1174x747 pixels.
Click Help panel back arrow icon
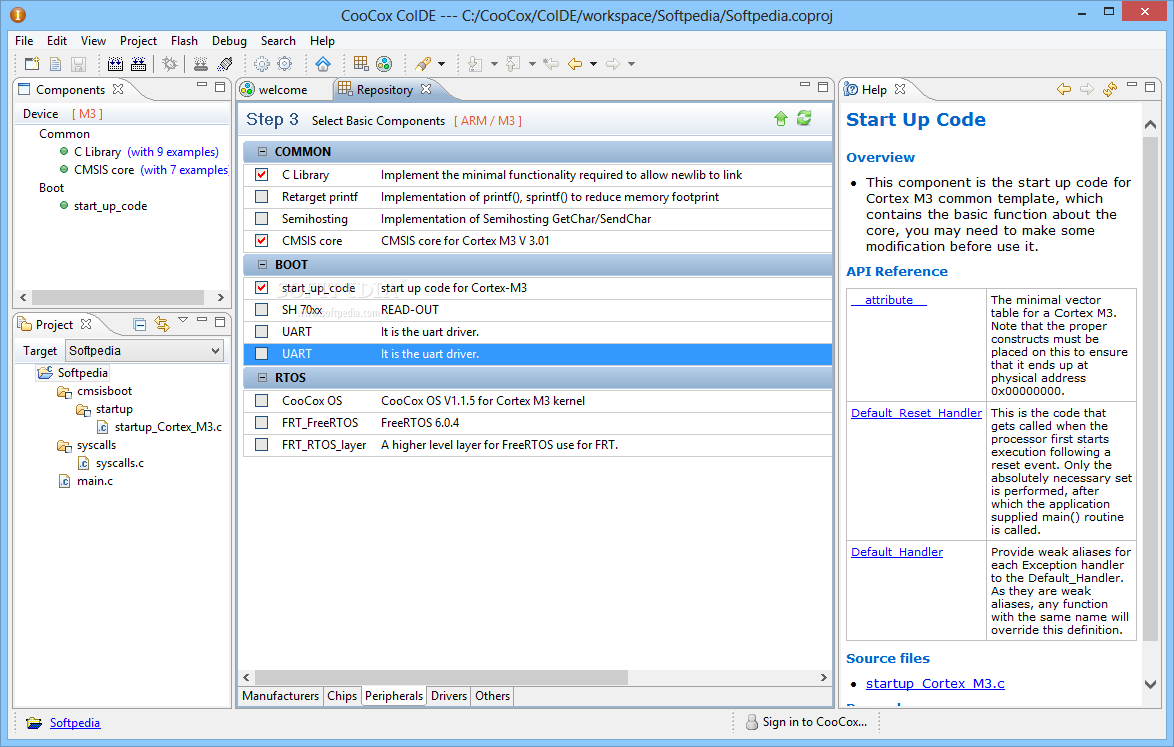(x=1064, y=89)
